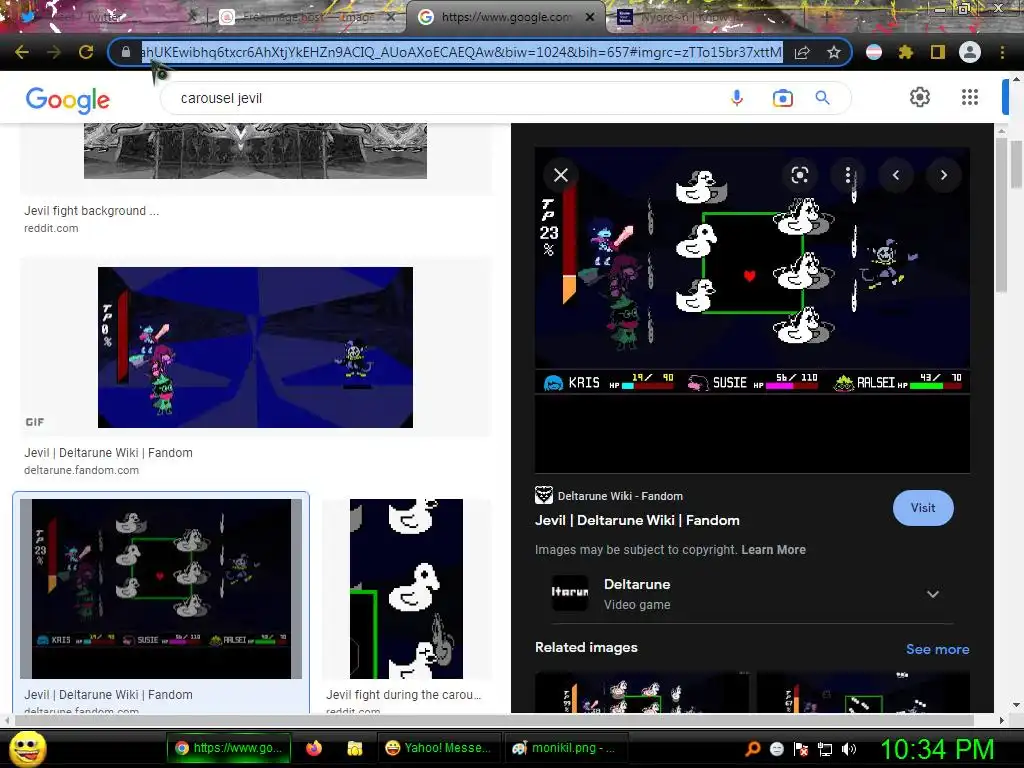Viewport: 1024px width, 768px height.
Task: Toggle the browser side panel icon
Action: point(938,52)
